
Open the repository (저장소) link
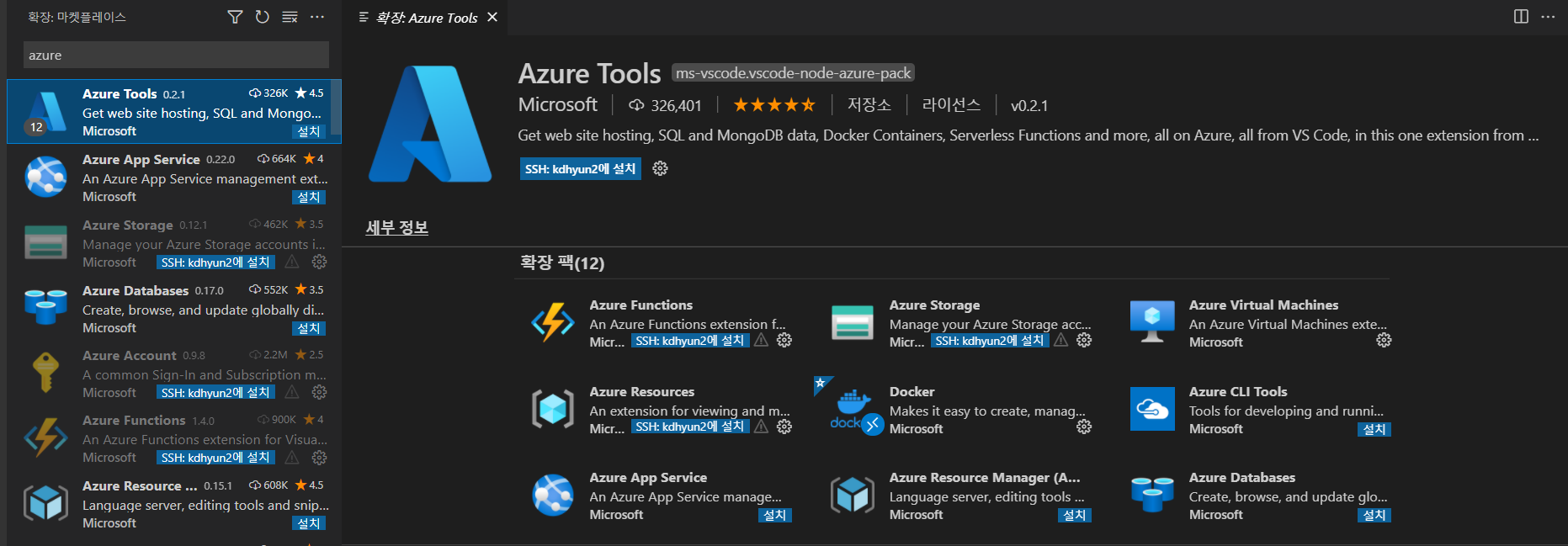click(x=869, y=105)
